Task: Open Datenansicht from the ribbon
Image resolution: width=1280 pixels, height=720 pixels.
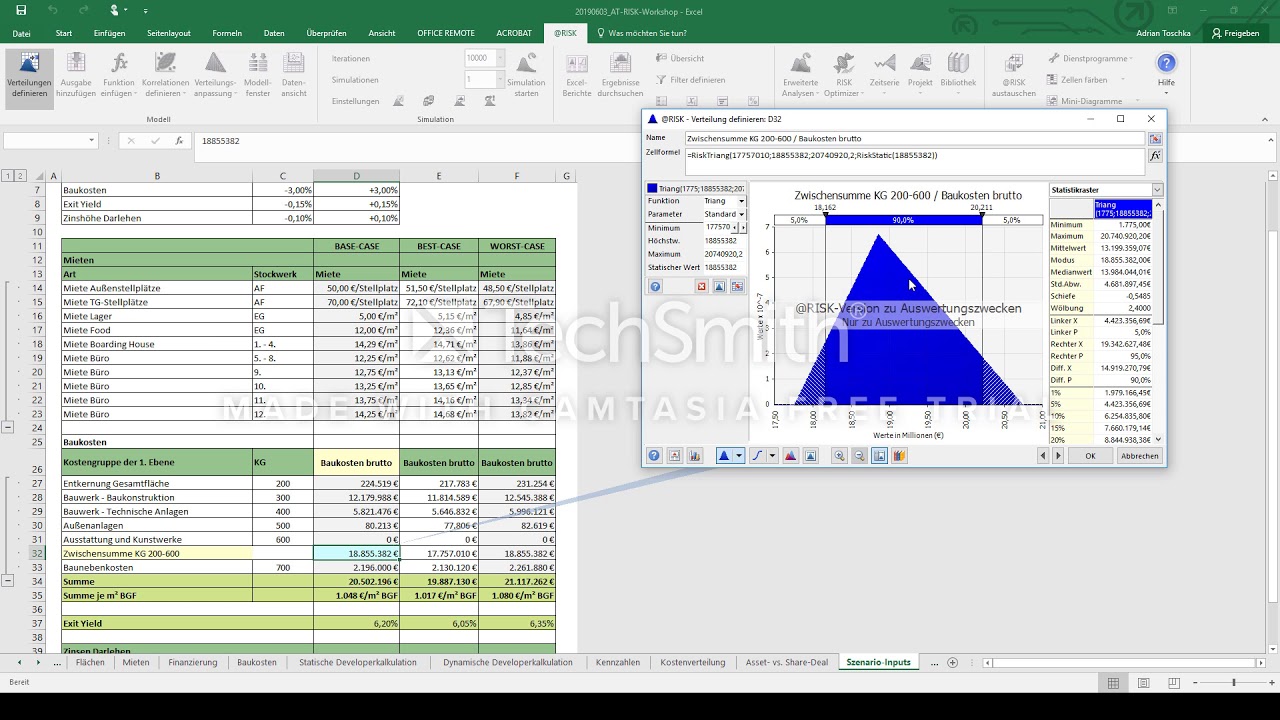Action: point(294,75)
